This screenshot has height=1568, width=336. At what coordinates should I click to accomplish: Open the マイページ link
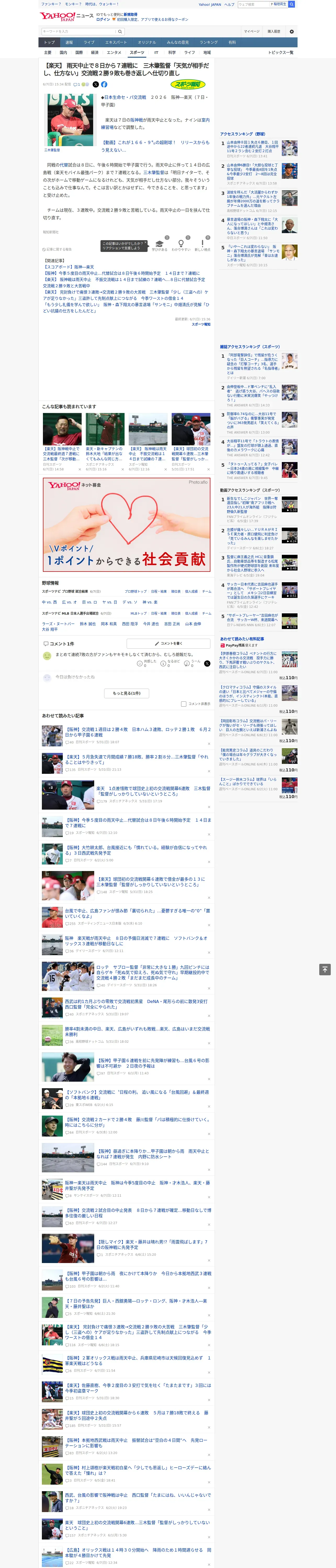(x=252, y=31)
